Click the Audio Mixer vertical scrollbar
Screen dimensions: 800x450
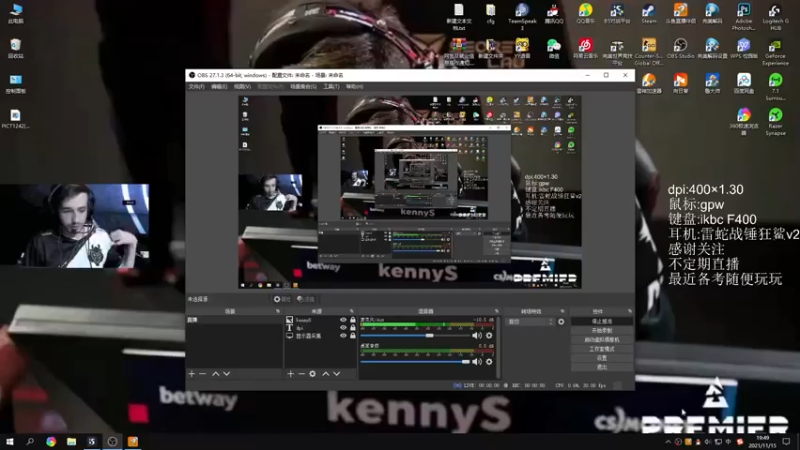[x=498, y=347]
